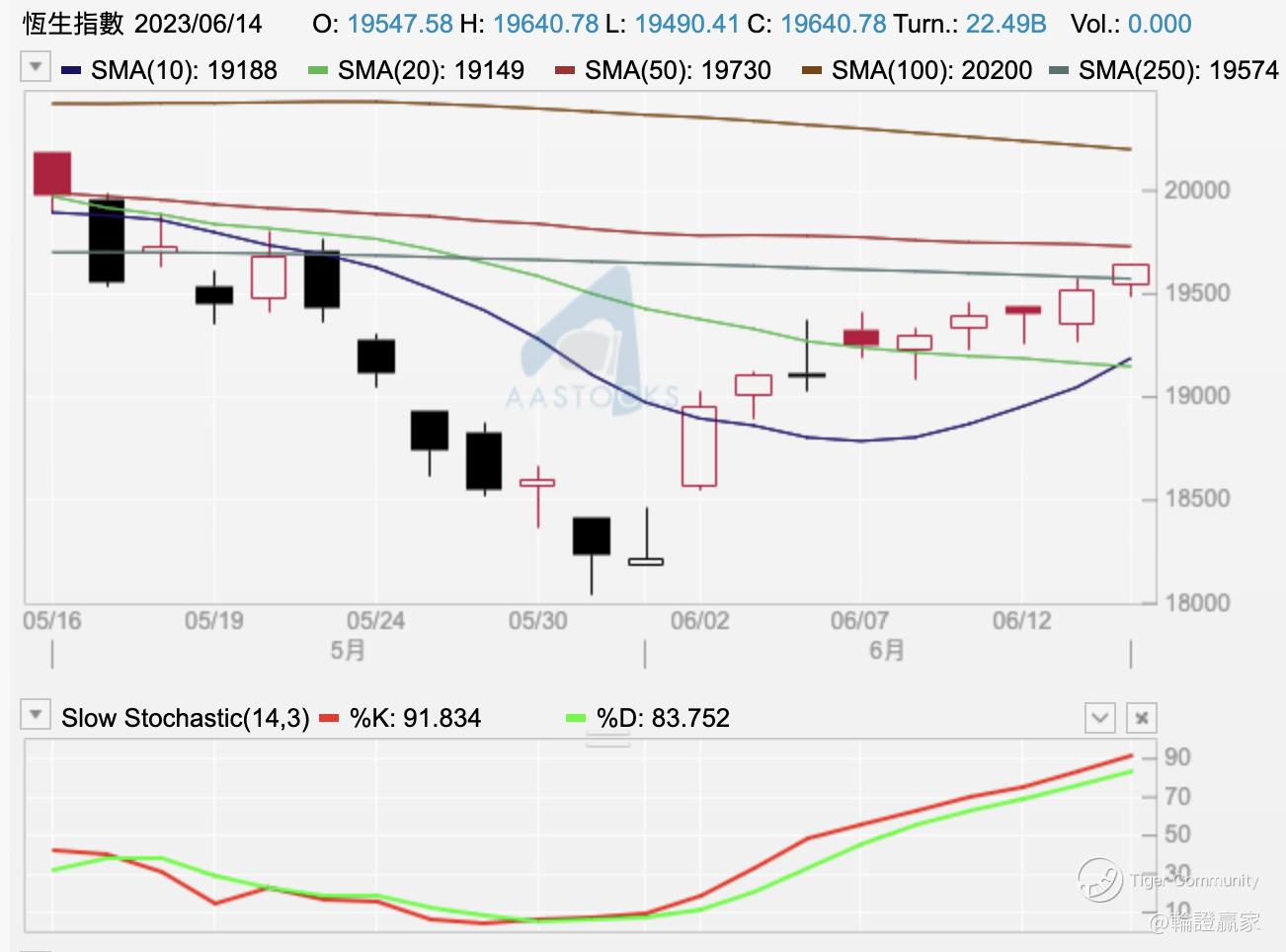1286x952 pixels.
Task: Click the 19500 price axis label
Action: coord(1197,293)
